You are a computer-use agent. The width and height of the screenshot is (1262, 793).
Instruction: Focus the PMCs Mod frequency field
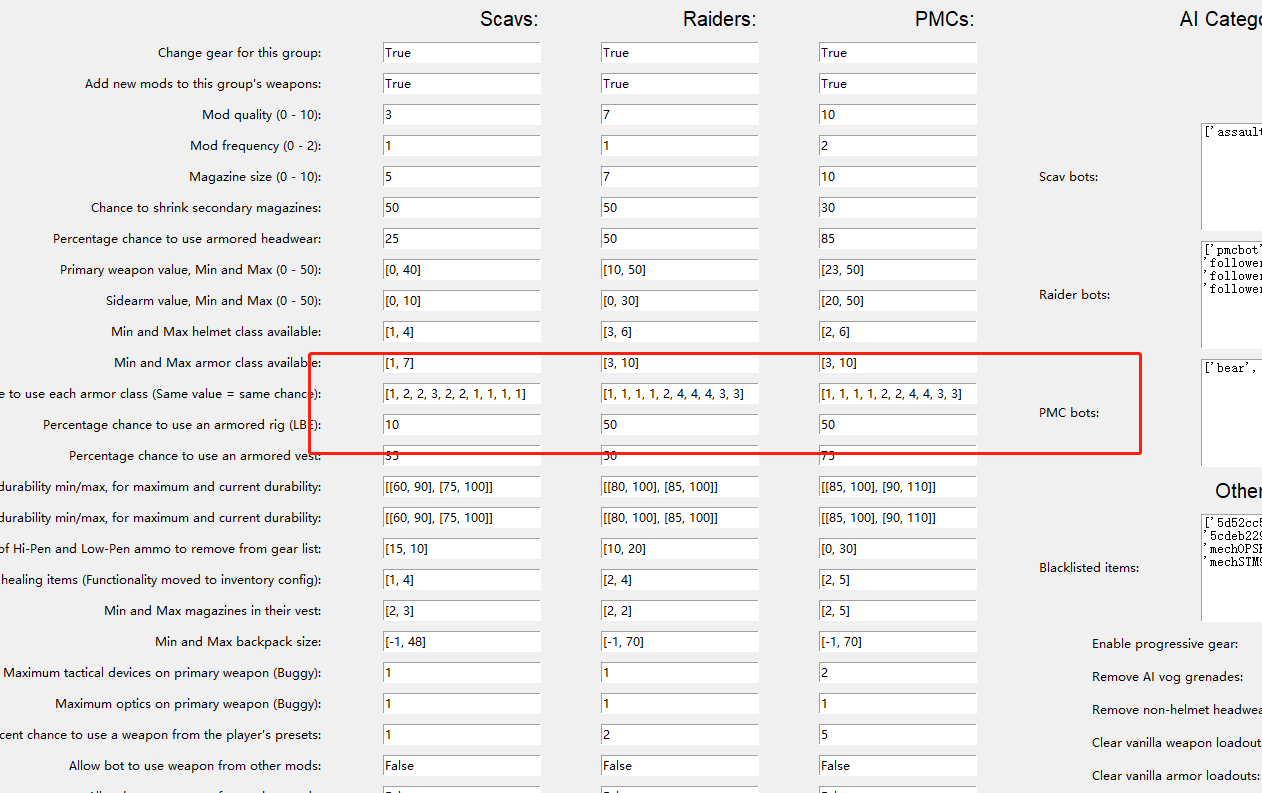pyautogui.click(x=897, y=146)
